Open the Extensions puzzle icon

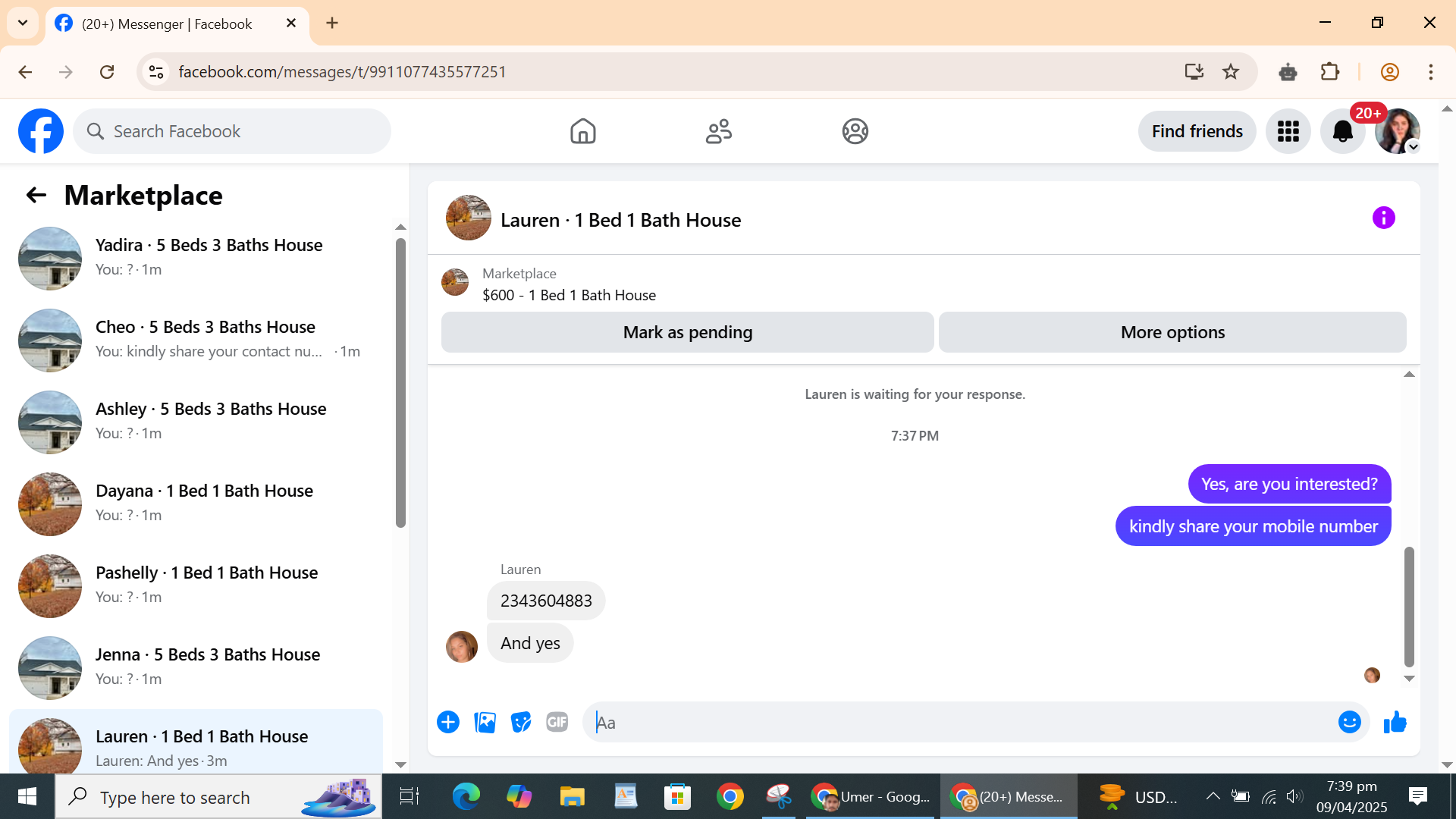[x=1330, y=72]
